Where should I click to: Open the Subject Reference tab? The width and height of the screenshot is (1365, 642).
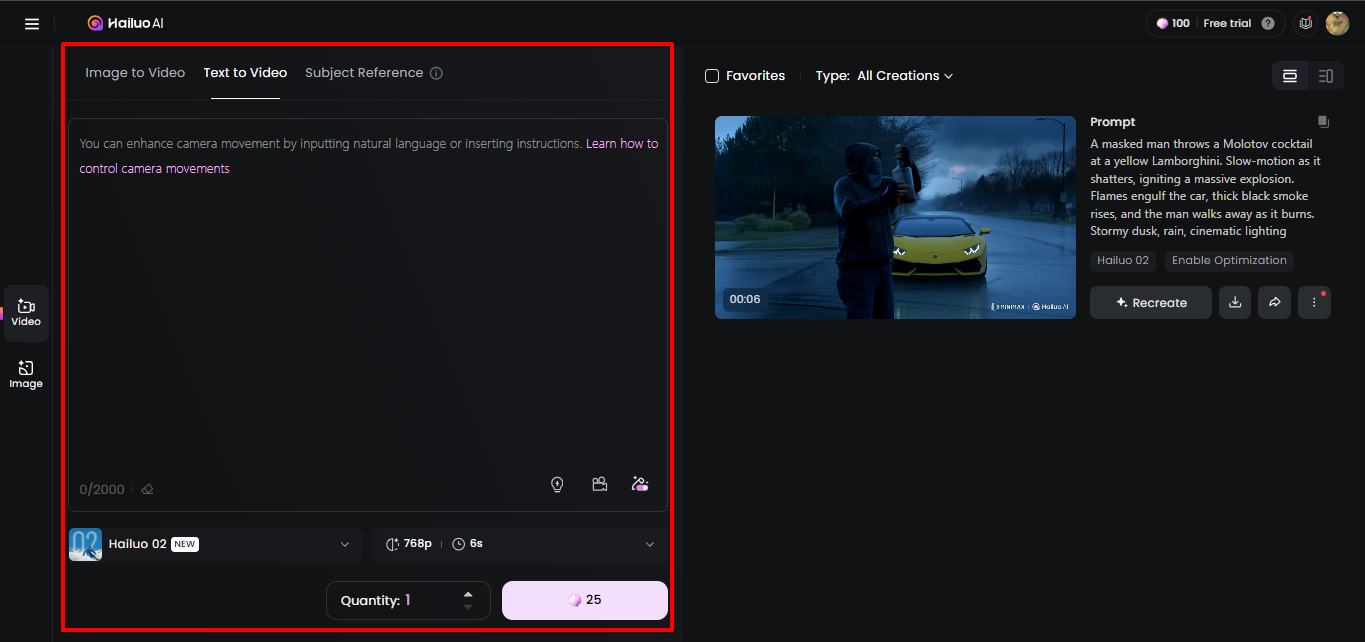click(363, 72)
